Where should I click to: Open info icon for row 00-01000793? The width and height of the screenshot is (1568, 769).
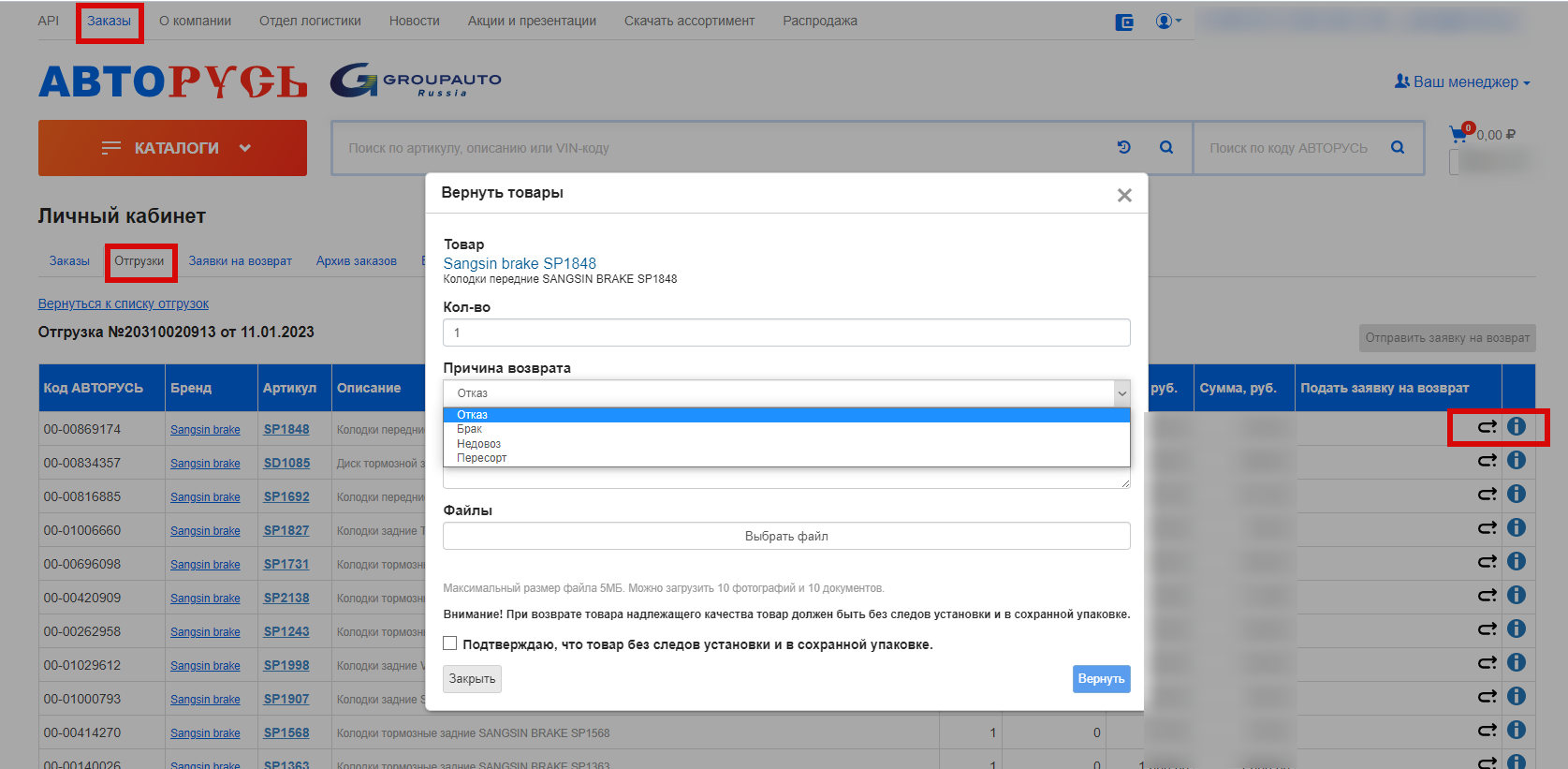click(1517, 696)
